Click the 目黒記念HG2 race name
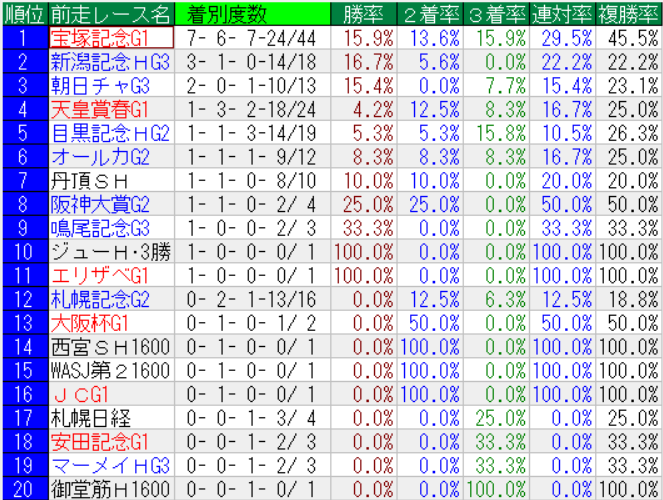This screenshot has height=500, width=663. click(x=109, y=132)
